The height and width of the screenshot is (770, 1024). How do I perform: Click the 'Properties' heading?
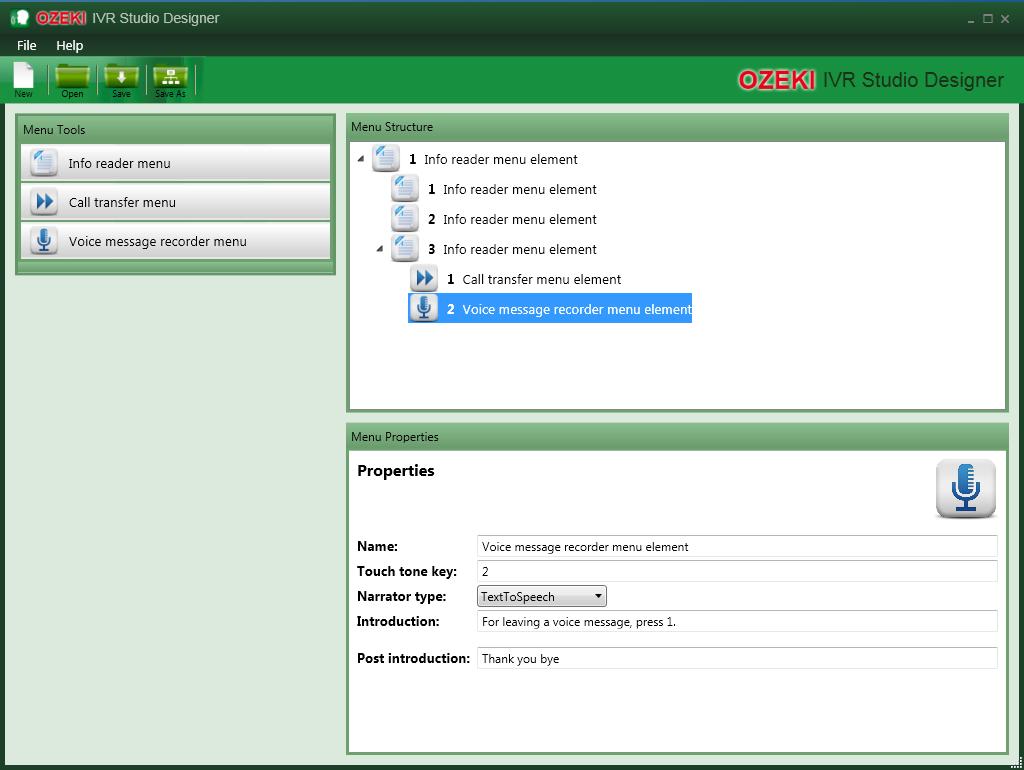click(396, 471)
